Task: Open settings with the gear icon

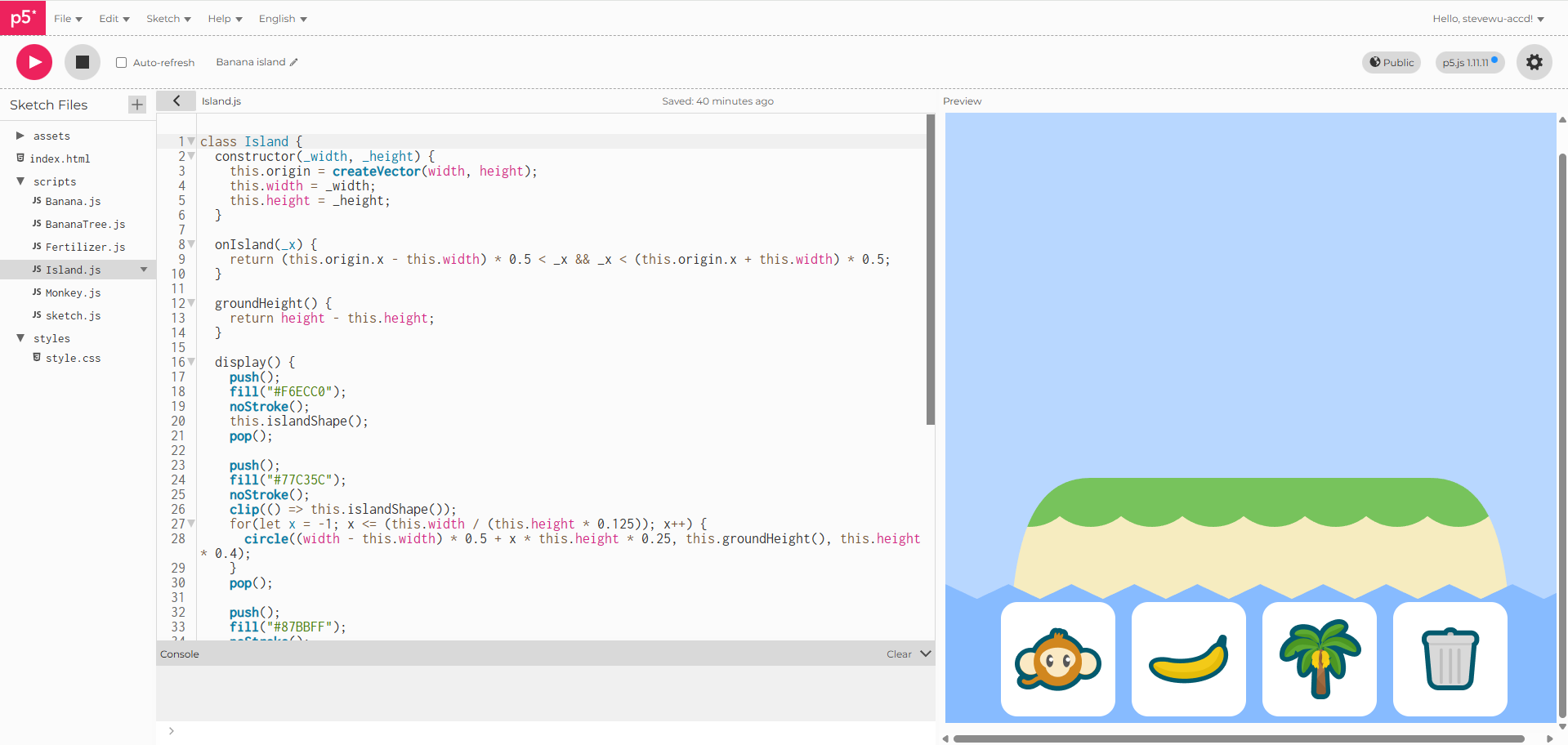Action: [x=1534, y=61]
